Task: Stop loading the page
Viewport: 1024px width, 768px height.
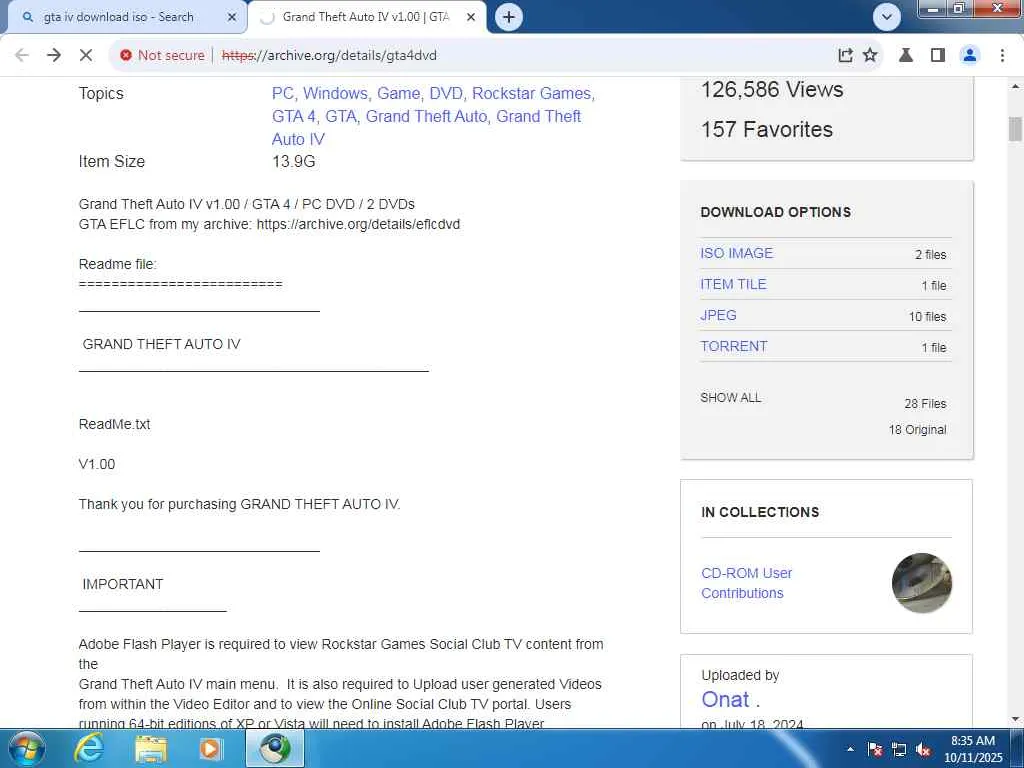Action: [x=86, y=56]
